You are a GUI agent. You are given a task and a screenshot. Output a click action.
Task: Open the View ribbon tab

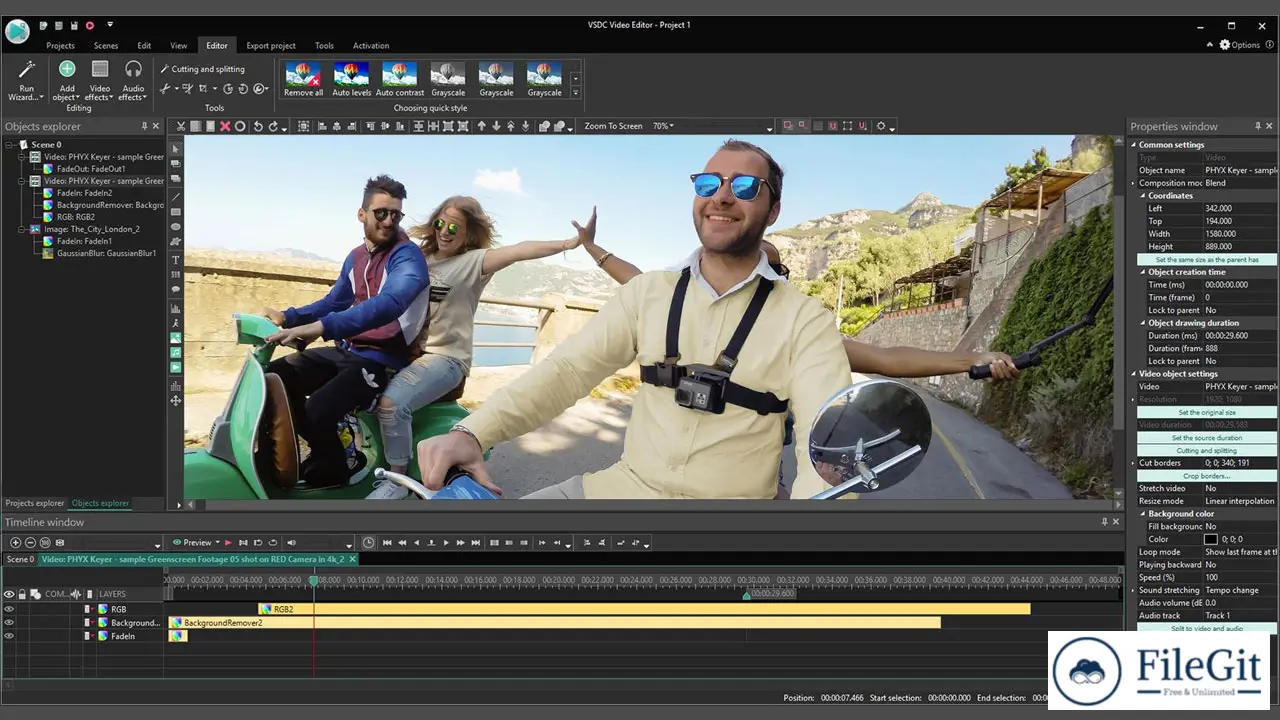178,45
